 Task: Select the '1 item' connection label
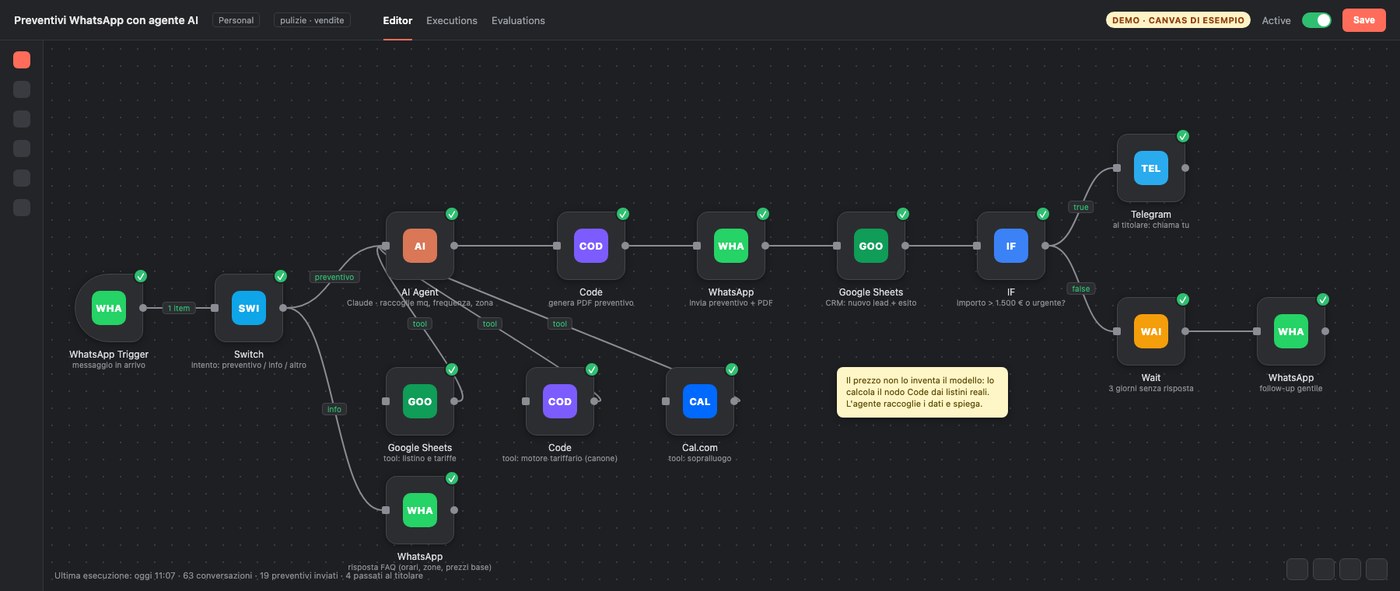[x=179, y=308]
